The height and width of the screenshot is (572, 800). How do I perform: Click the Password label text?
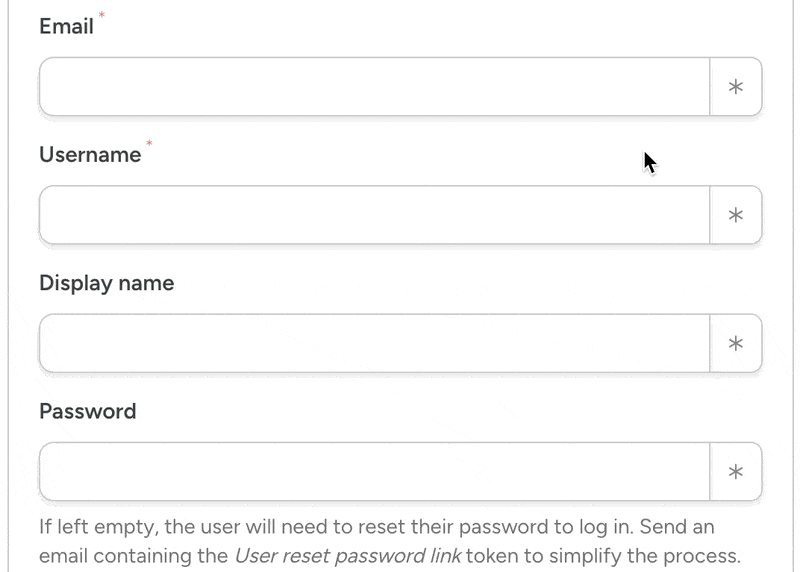87,411
